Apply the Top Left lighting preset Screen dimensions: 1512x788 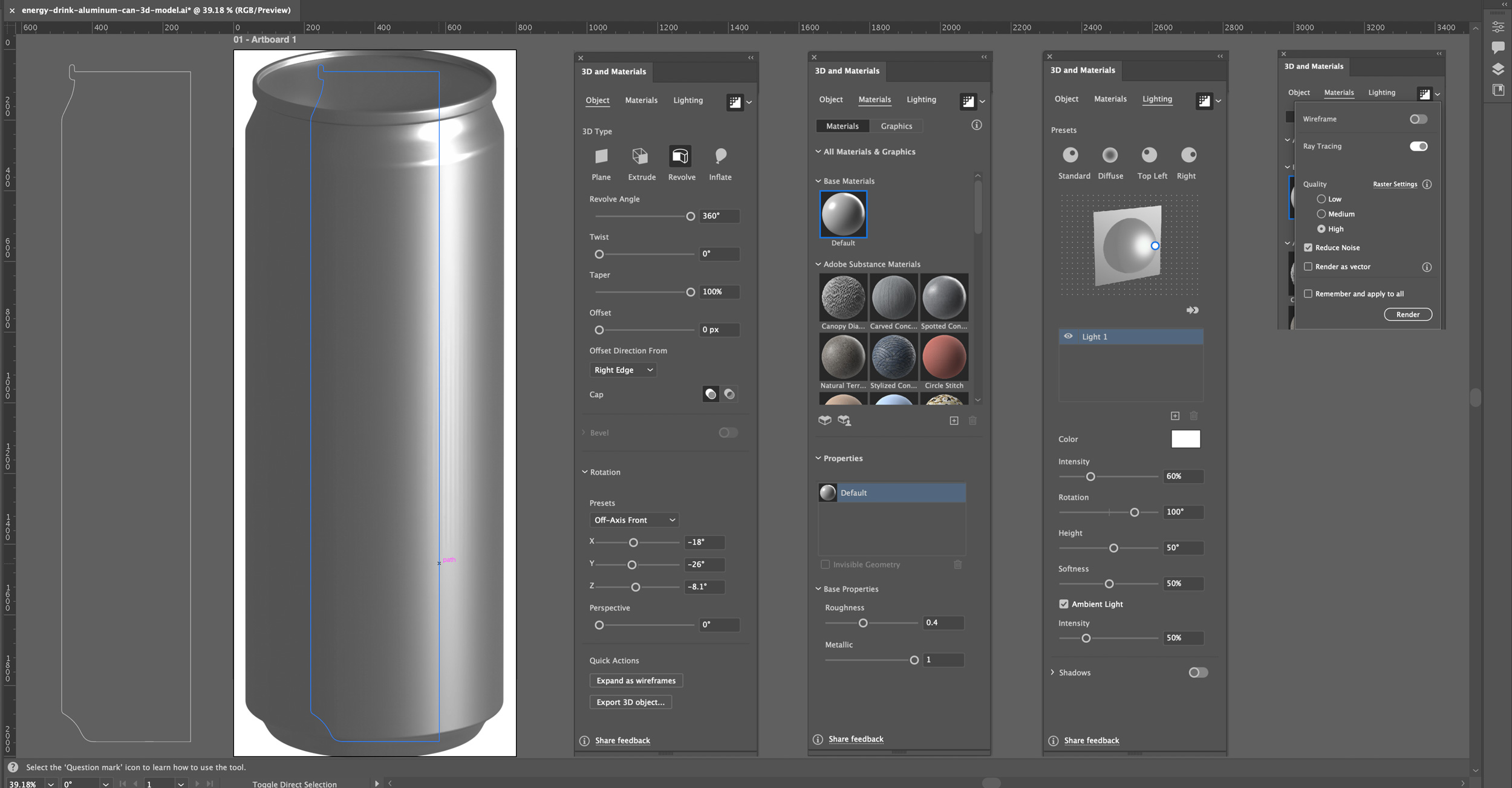point(1149,155)
